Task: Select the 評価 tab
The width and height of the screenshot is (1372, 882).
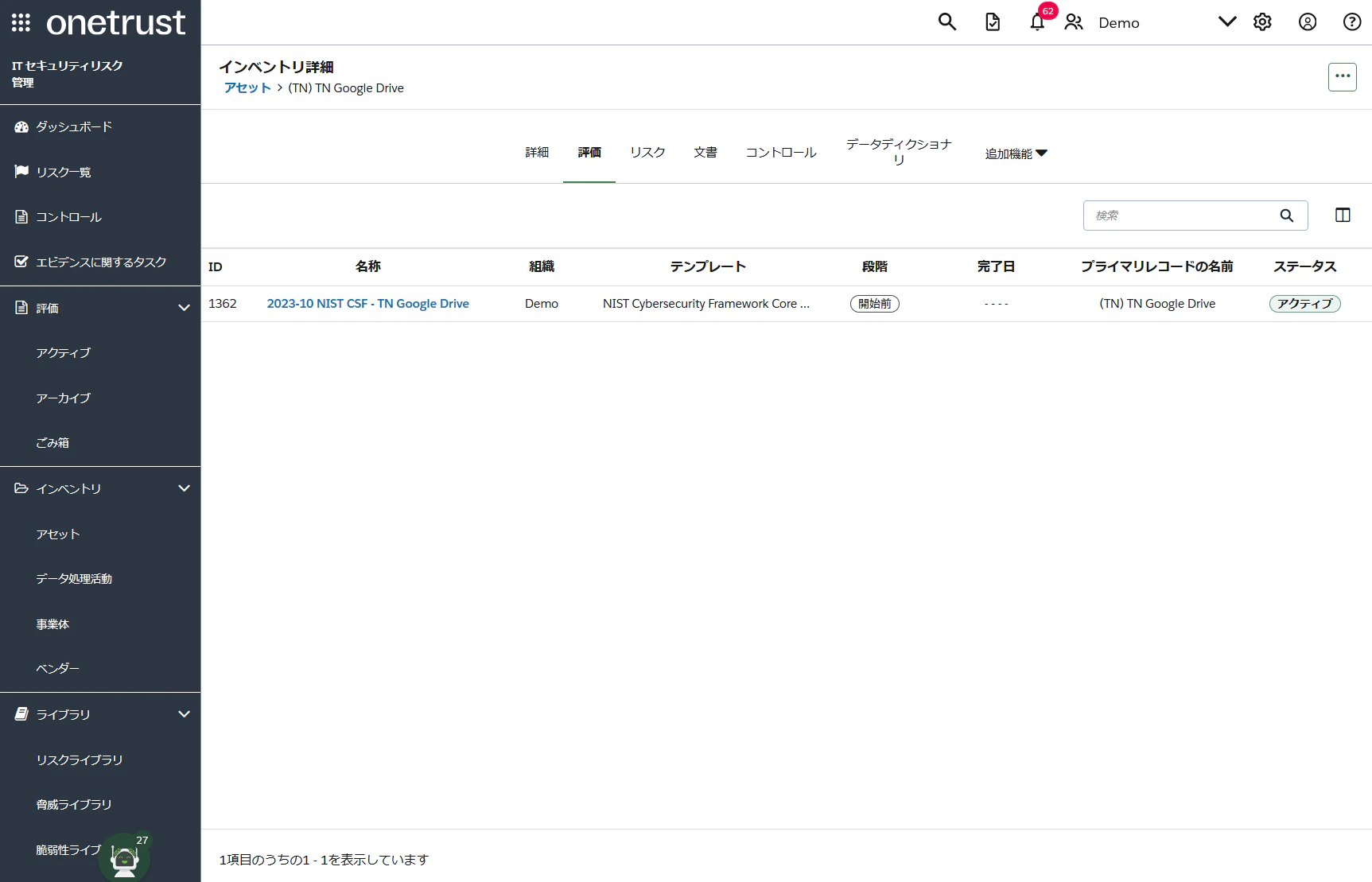Action: pyautogui.click(x=589, y=152)
